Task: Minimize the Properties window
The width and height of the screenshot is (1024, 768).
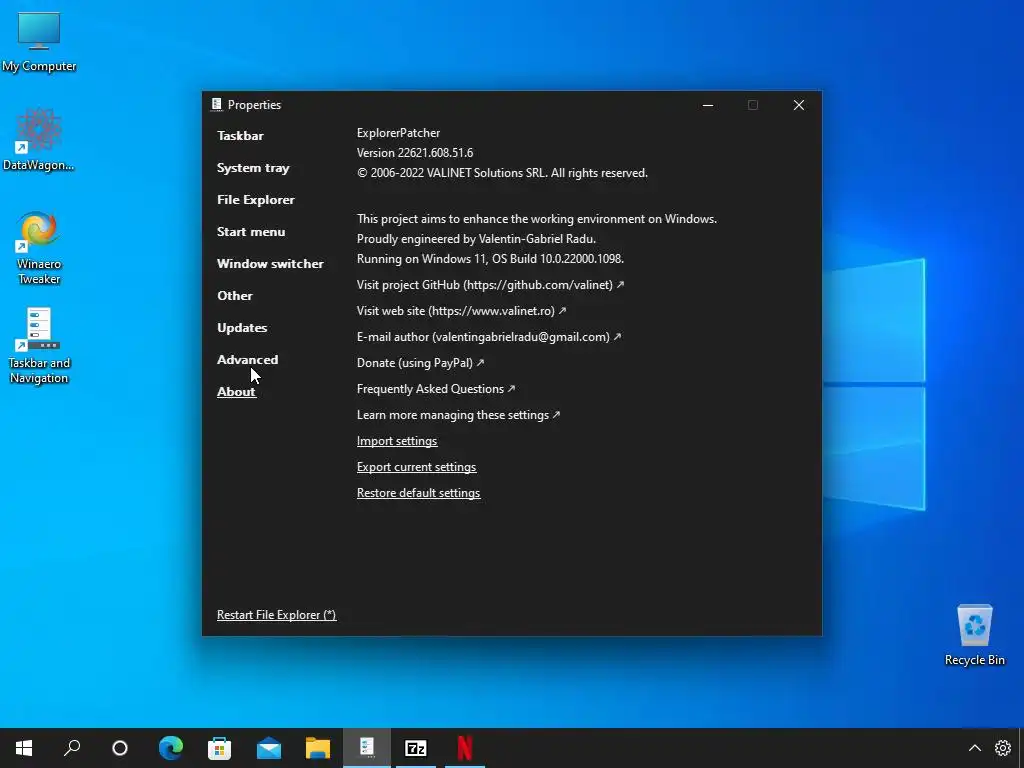Action: 708,105
